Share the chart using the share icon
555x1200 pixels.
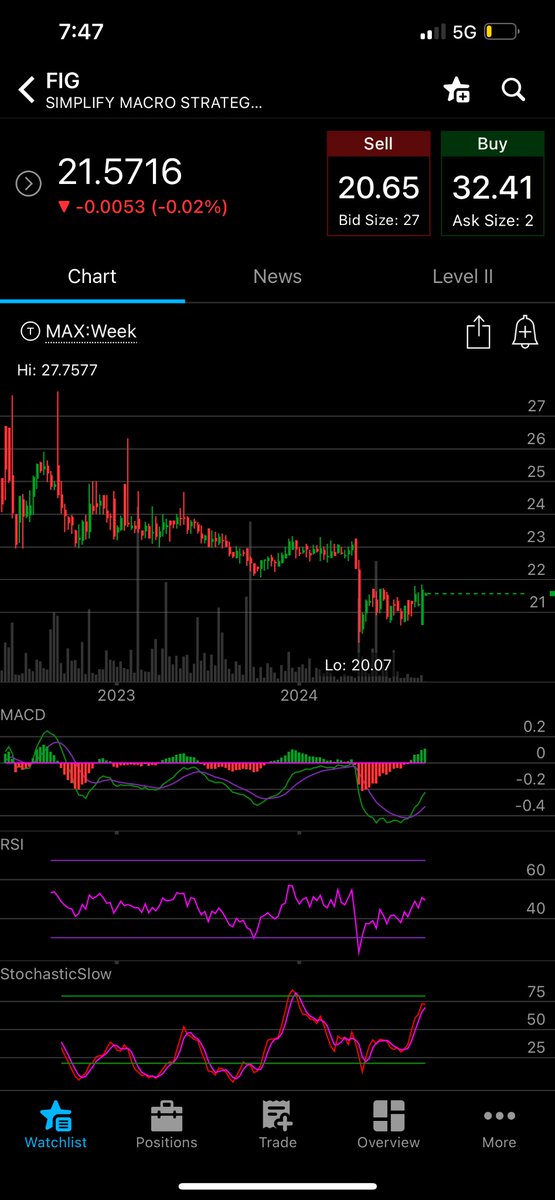[479, 331]
